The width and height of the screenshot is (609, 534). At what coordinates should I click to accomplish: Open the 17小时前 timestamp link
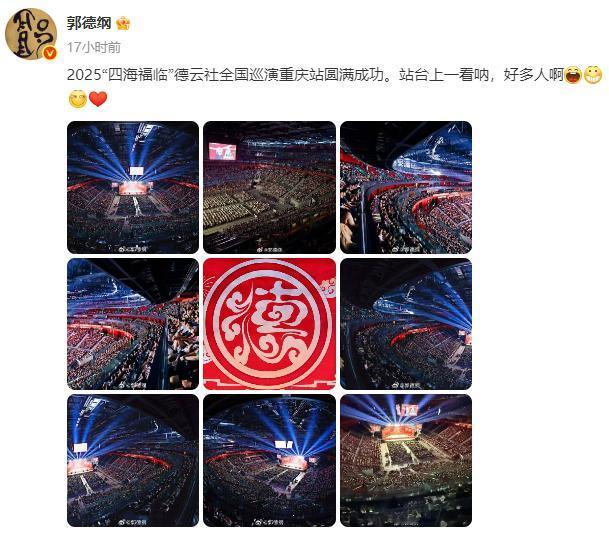coord(94,47)
